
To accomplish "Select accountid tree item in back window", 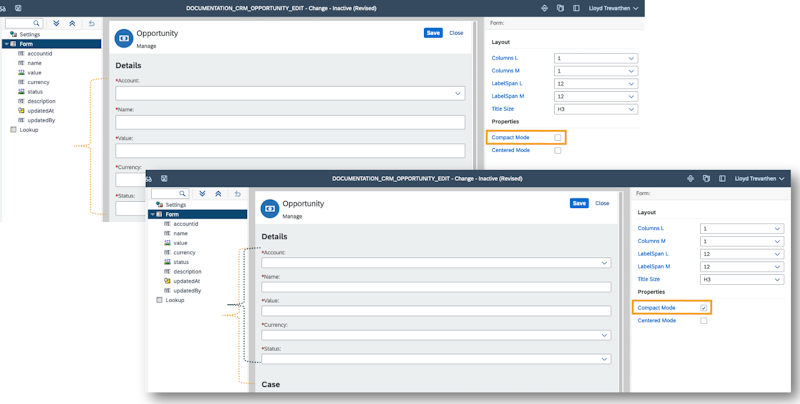I will pyautogui.click(x=40, y=53).
